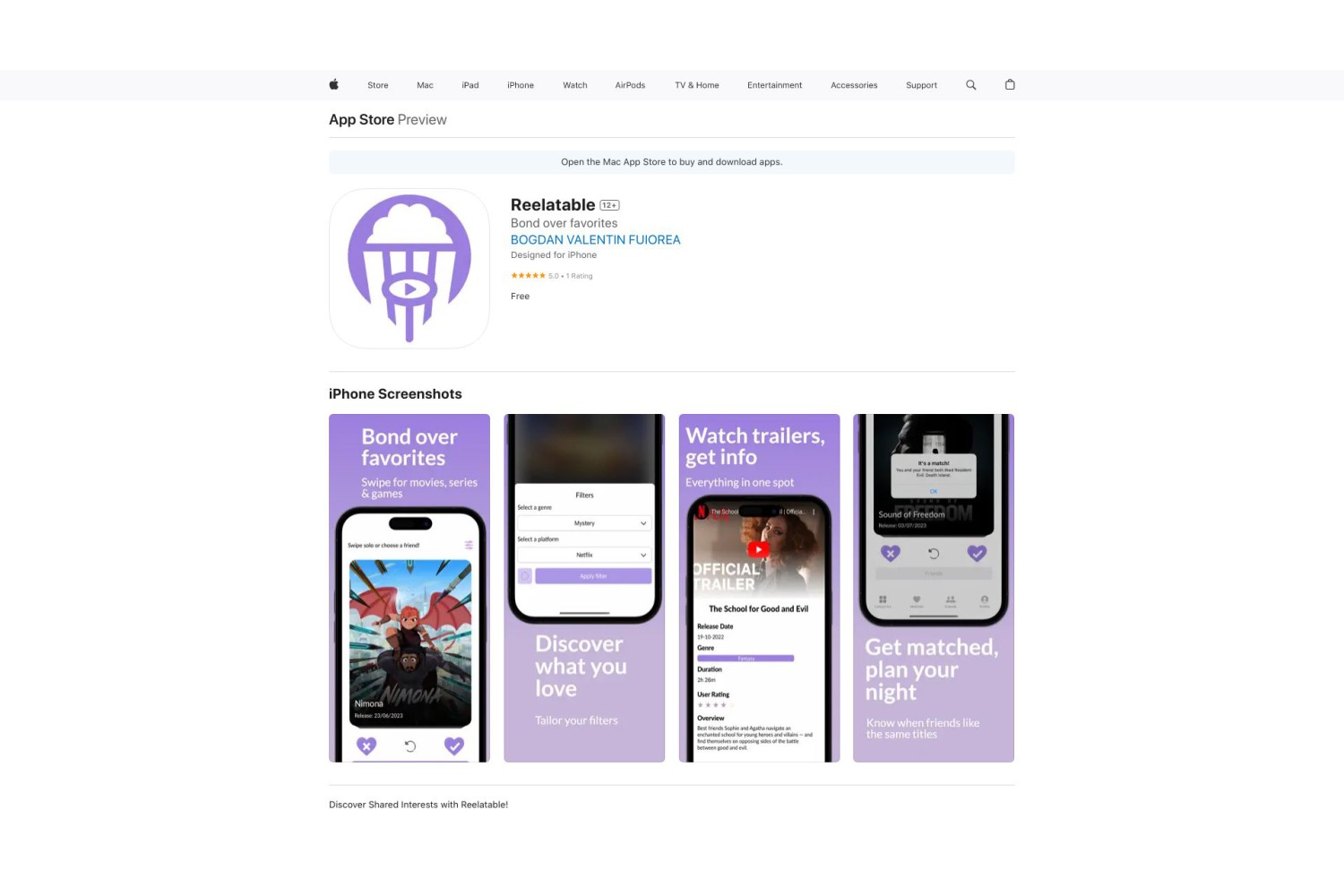The height and width of the screenshot is (896, 1344).
Task: Click the 12+ age rating badge
Action: 609,205
